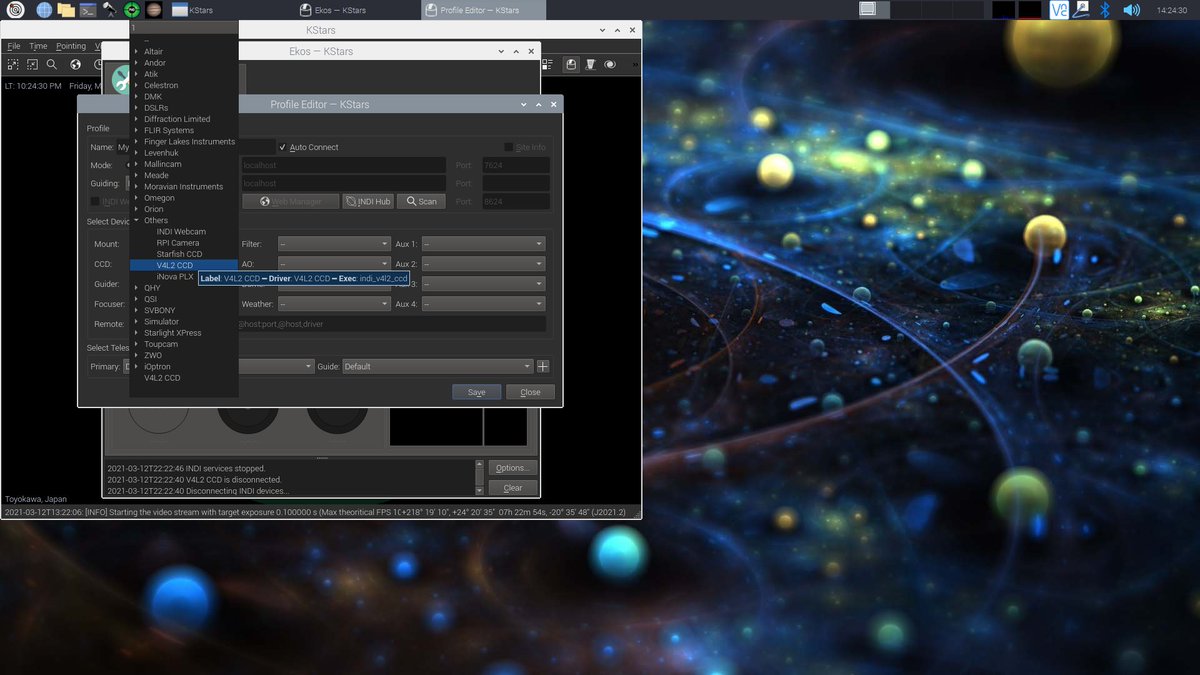The image size is (1200, 675).
Task: Select the bottom V4L2 CCD list entry
Action: tap(162, 378)
